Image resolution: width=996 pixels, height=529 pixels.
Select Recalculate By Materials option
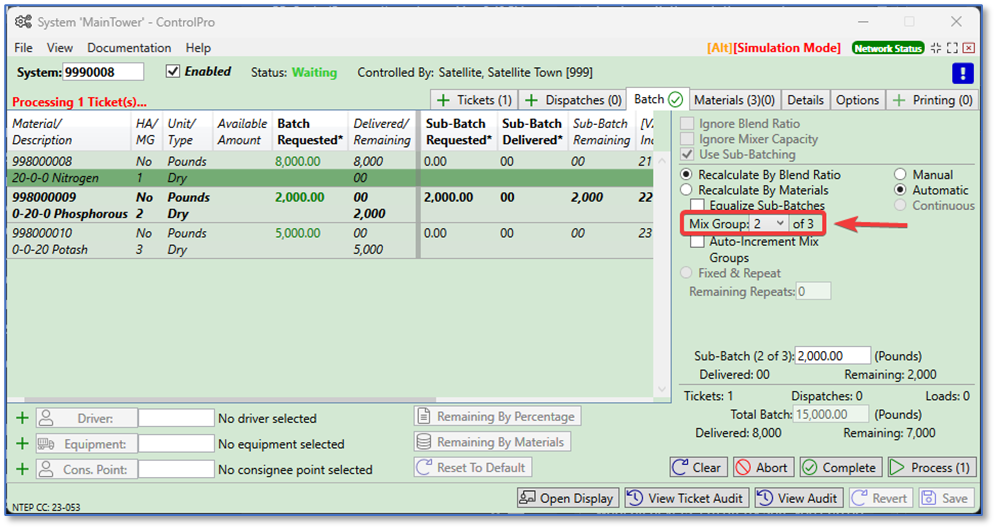687,190
